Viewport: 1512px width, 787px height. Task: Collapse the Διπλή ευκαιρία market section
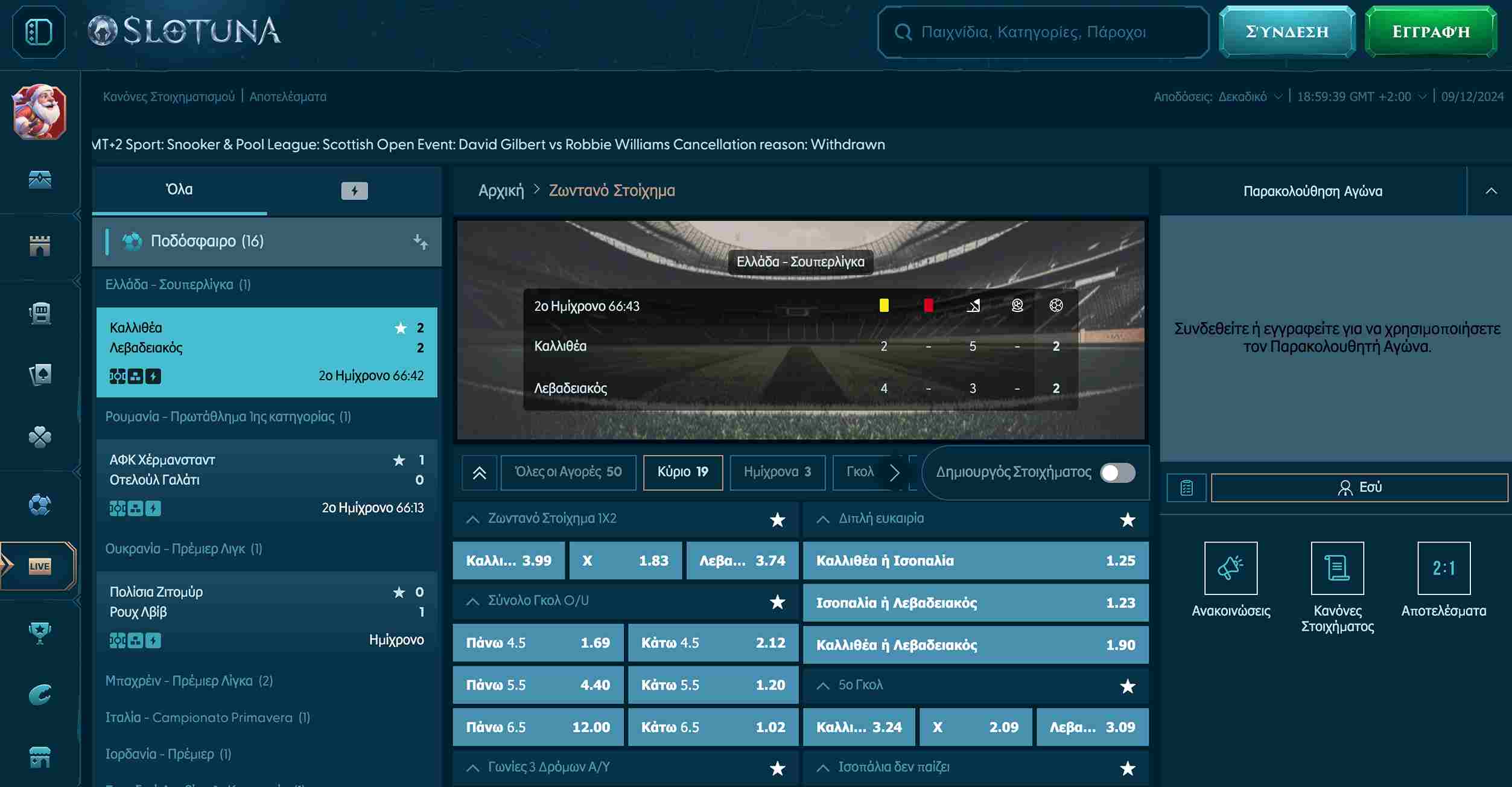click(x=822, y=519)
